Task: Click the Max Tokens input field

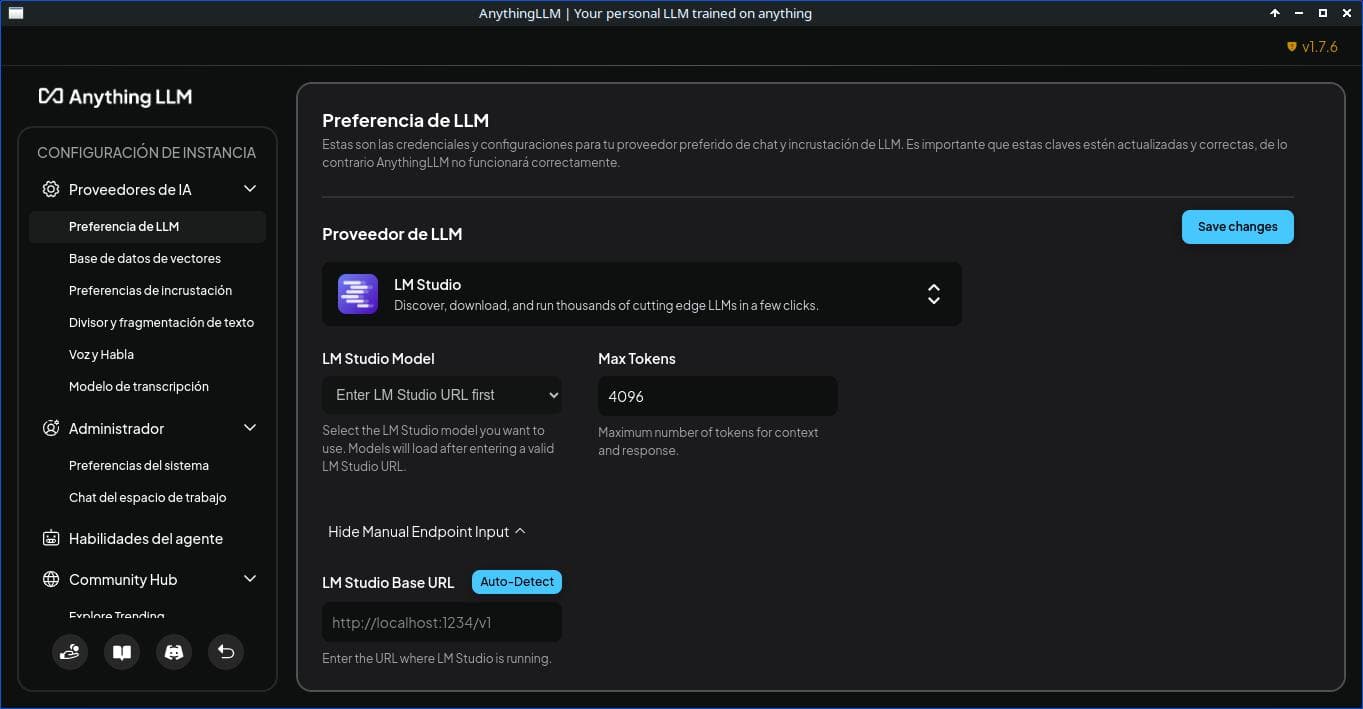Action: pos(718,396)
